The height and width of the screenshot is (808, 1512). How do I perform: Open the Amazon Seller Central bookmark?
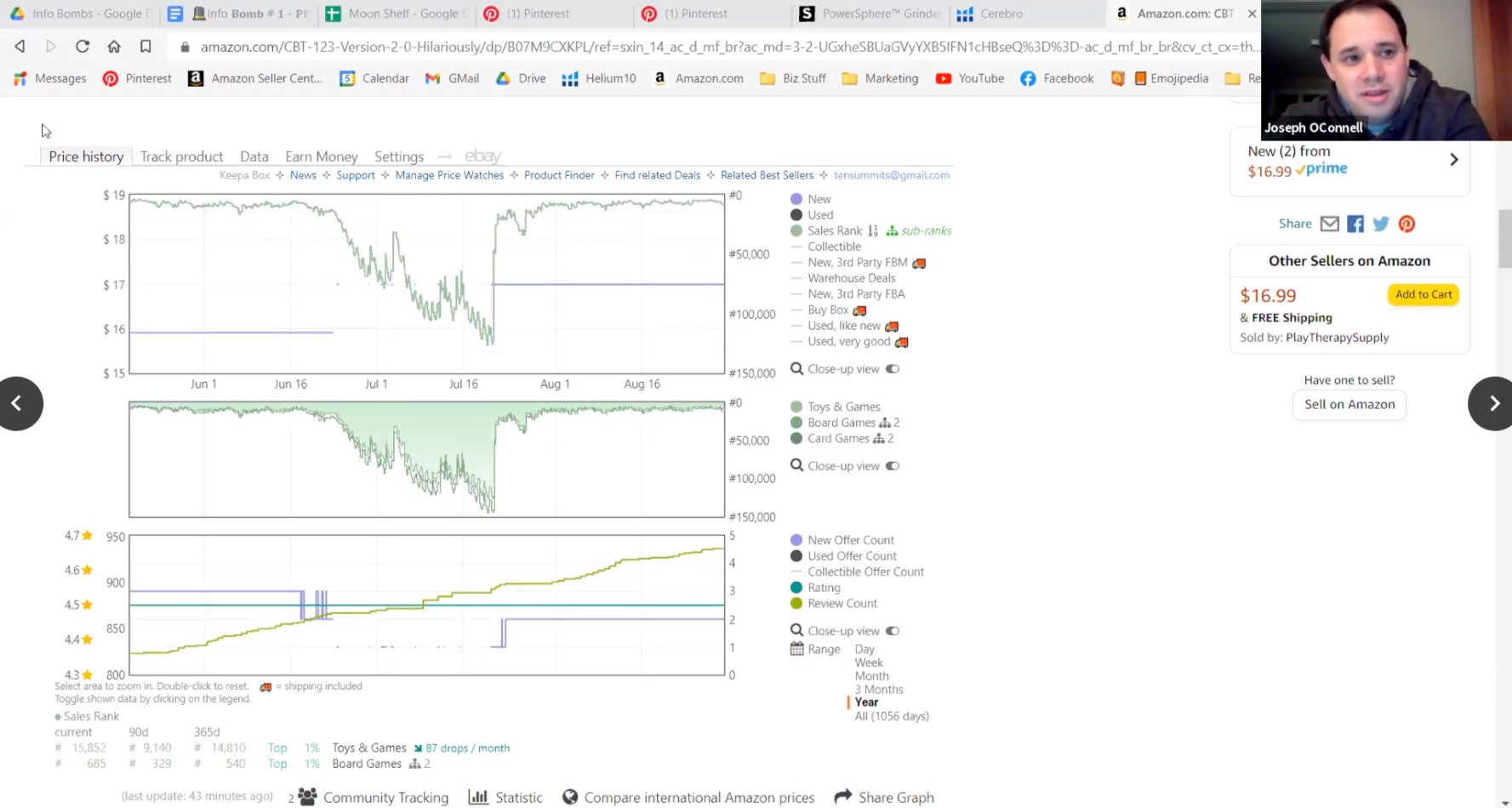255,78
